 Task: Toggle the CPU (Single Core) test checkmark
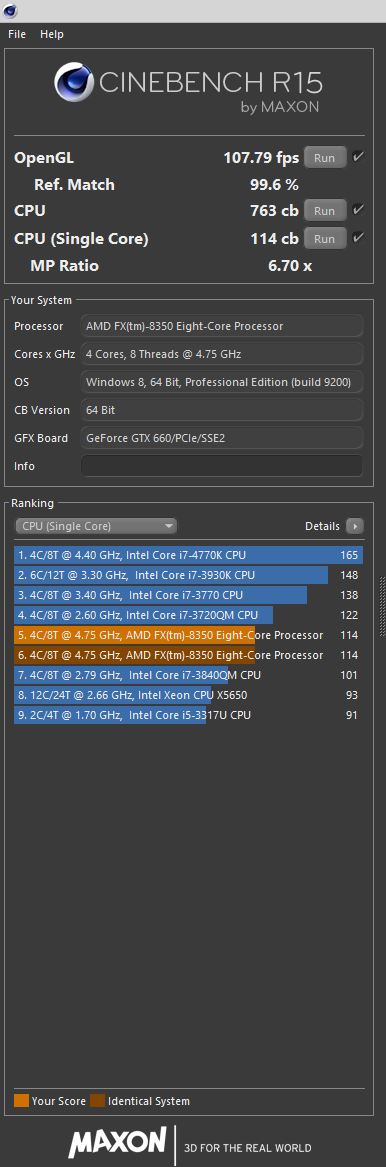coord(358,238)
